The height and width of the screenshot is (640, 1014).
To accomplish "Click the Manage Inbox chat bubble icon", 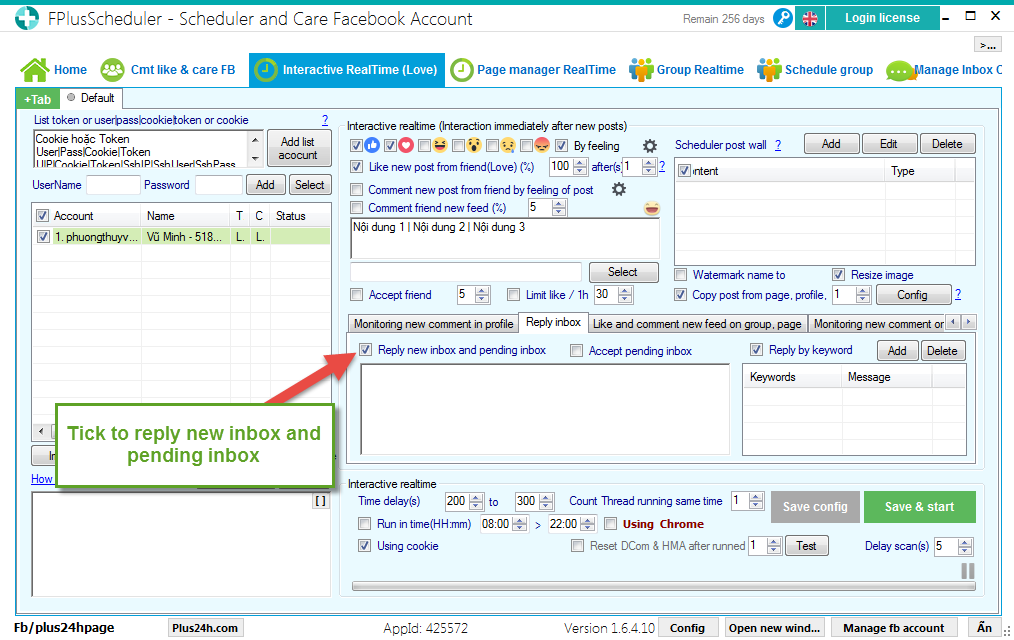I will [x=900, y=70].
